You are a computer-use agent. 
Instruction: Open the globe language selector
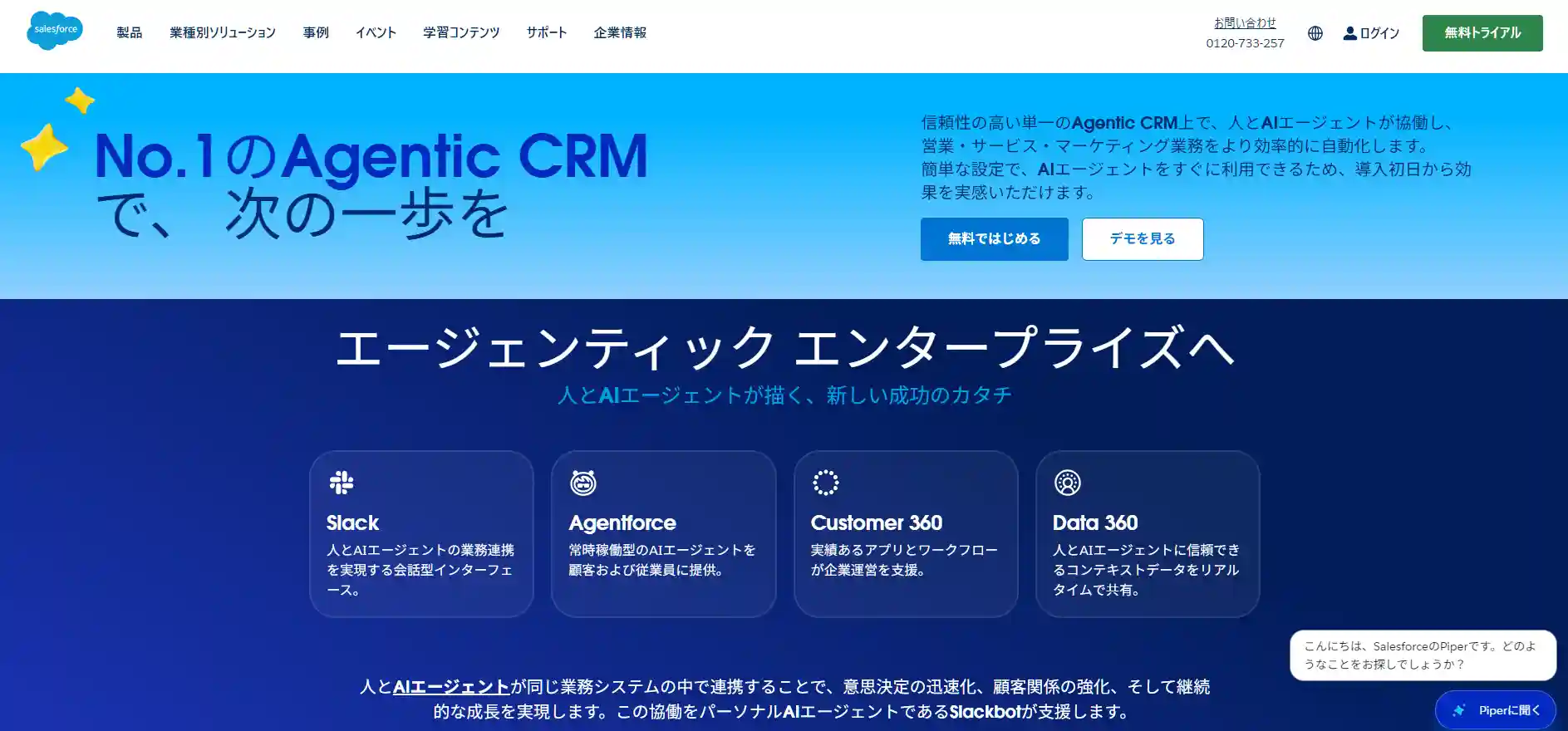pyautogui.click(x=1315, y=33)
